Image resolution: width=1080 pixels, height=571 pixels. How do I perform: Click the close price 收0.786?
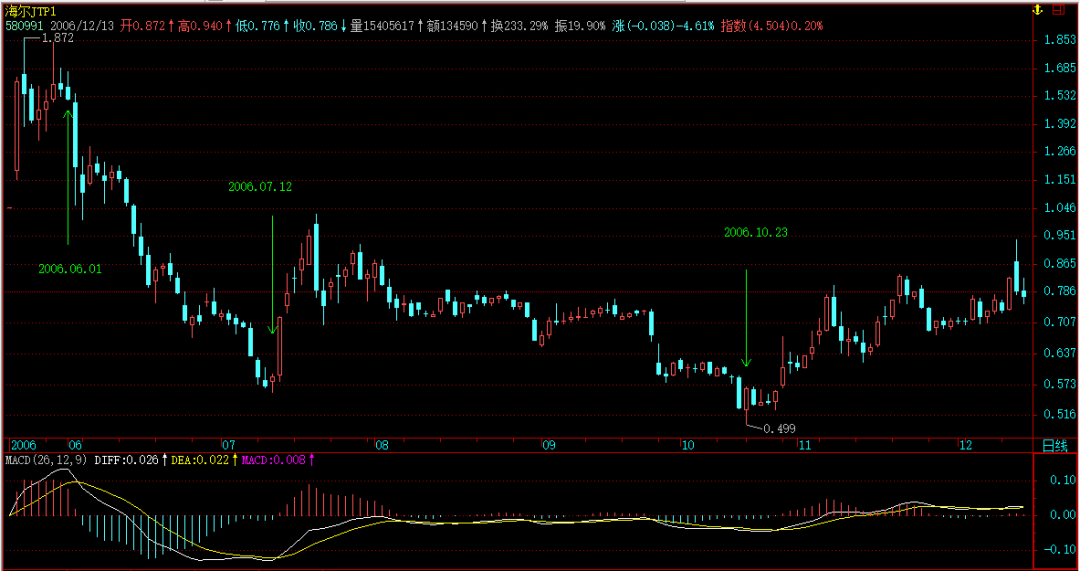(x=315, y=26)
